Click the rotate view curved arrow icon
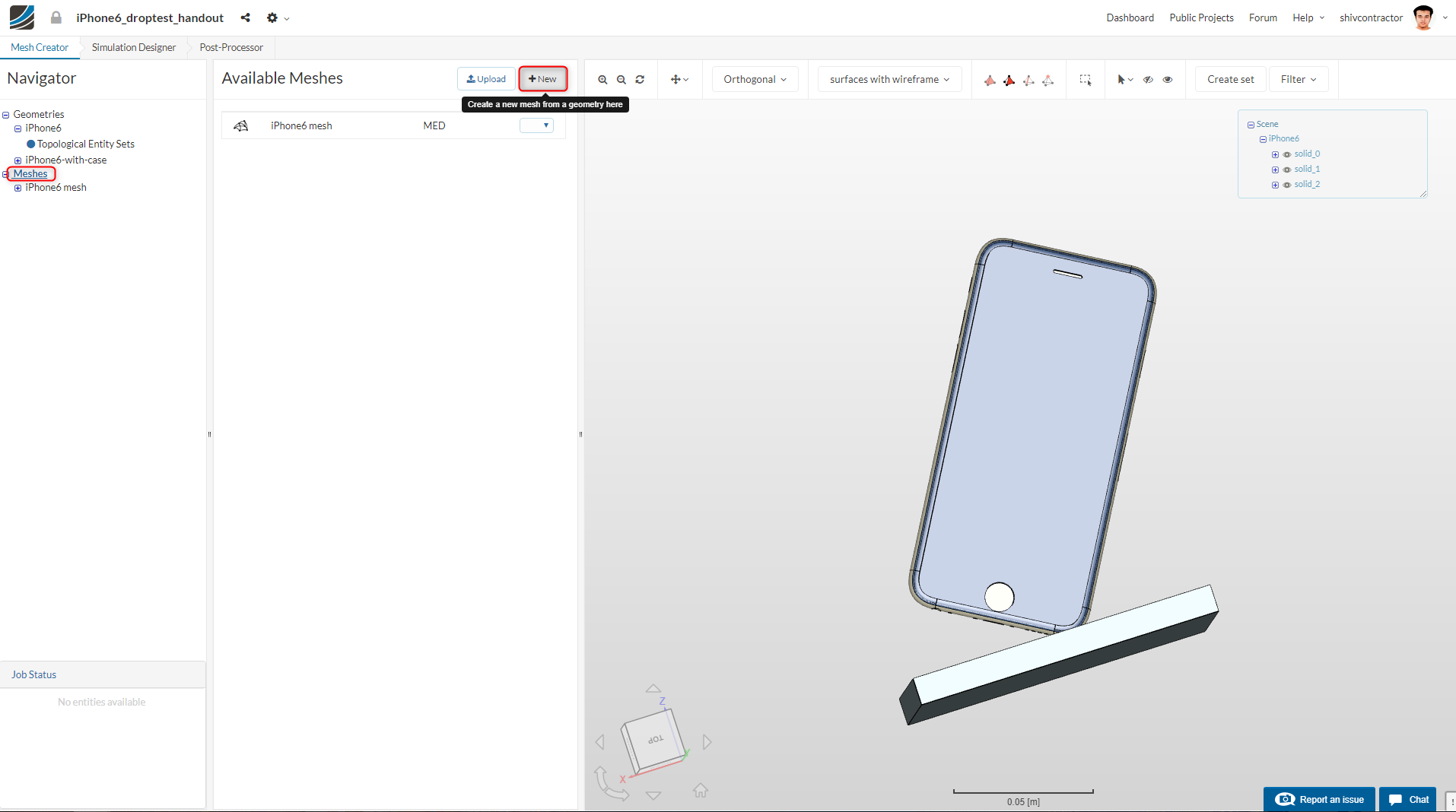This screenshot has width=1456, height=812. click(x=610, y=783)
